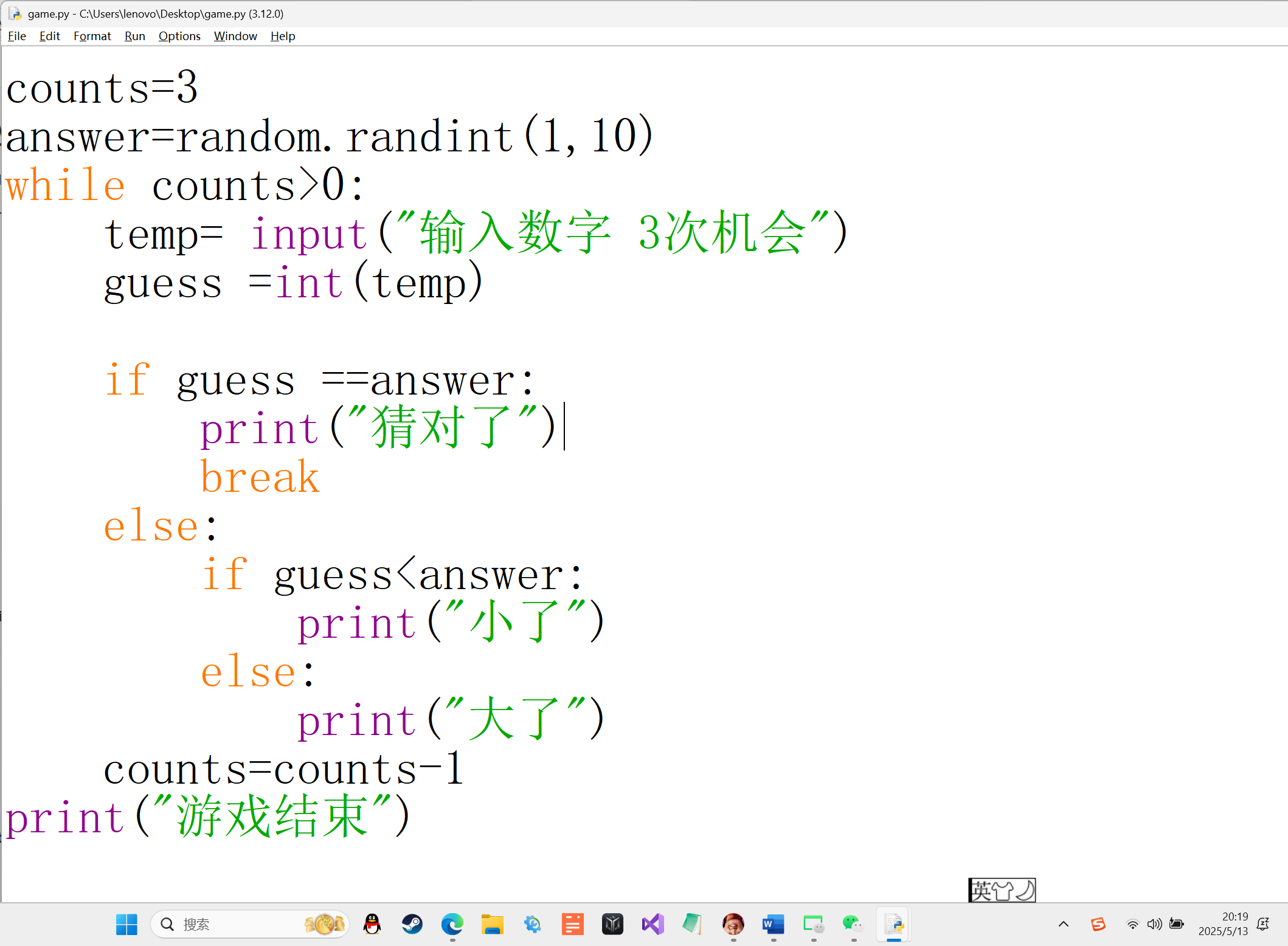Viewport: 1288px width, 946px height.
Task: Click the Python IDLE taskbar icon
Action: [x=893, y=925]
